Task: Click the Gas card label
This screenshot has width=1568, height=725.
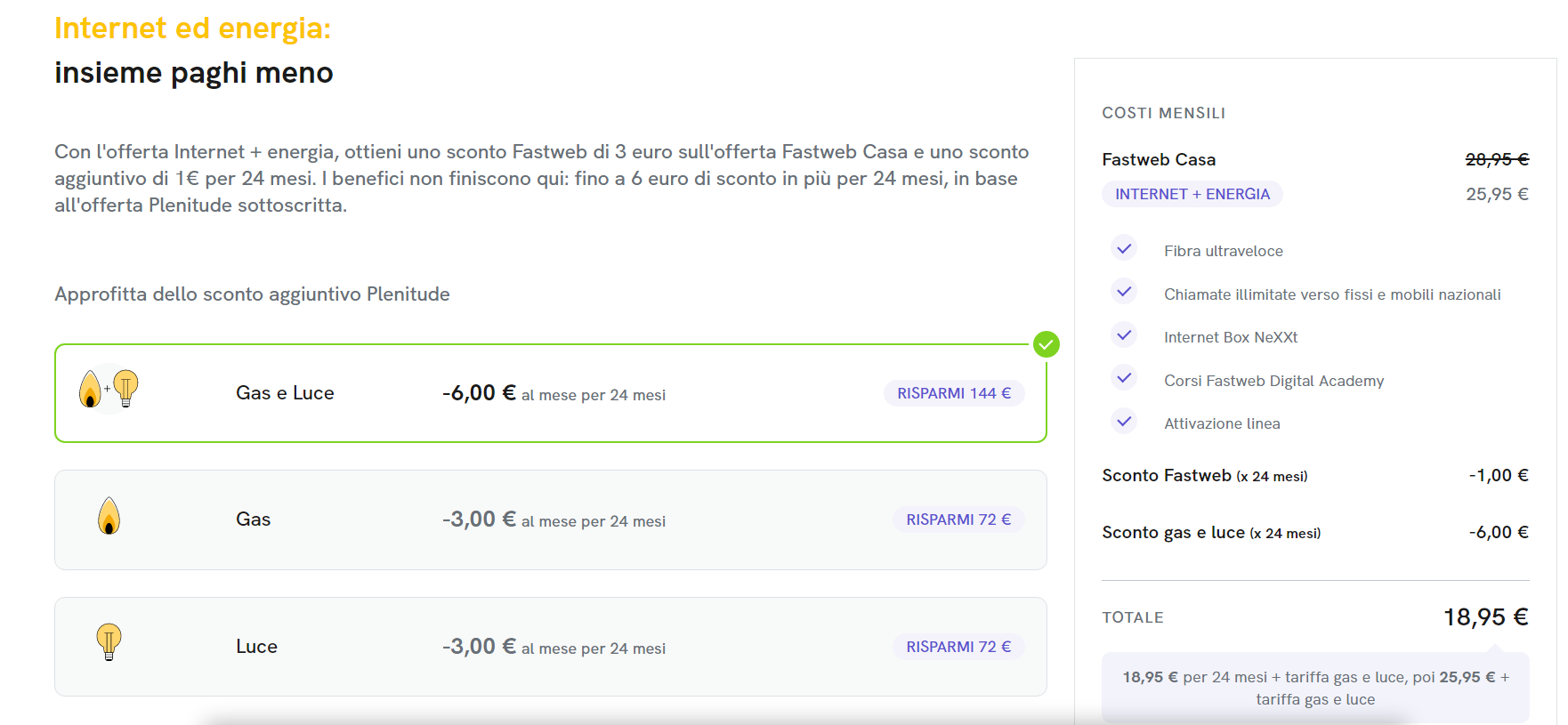Action: (253, 520)
